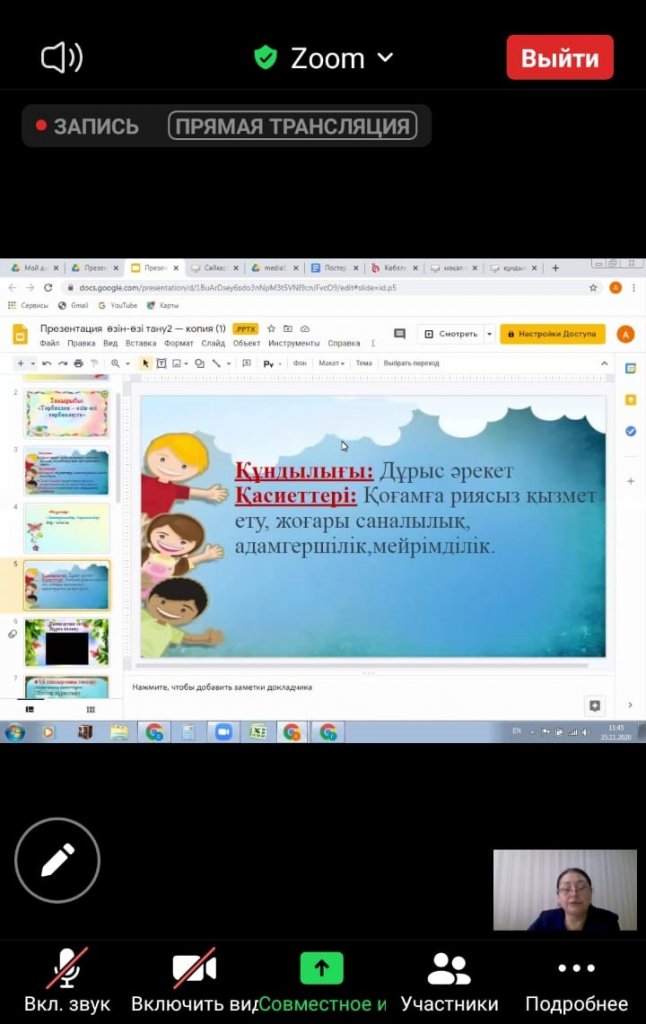
Task: Open comment history in Google Slides
Action: pos(400,334)
